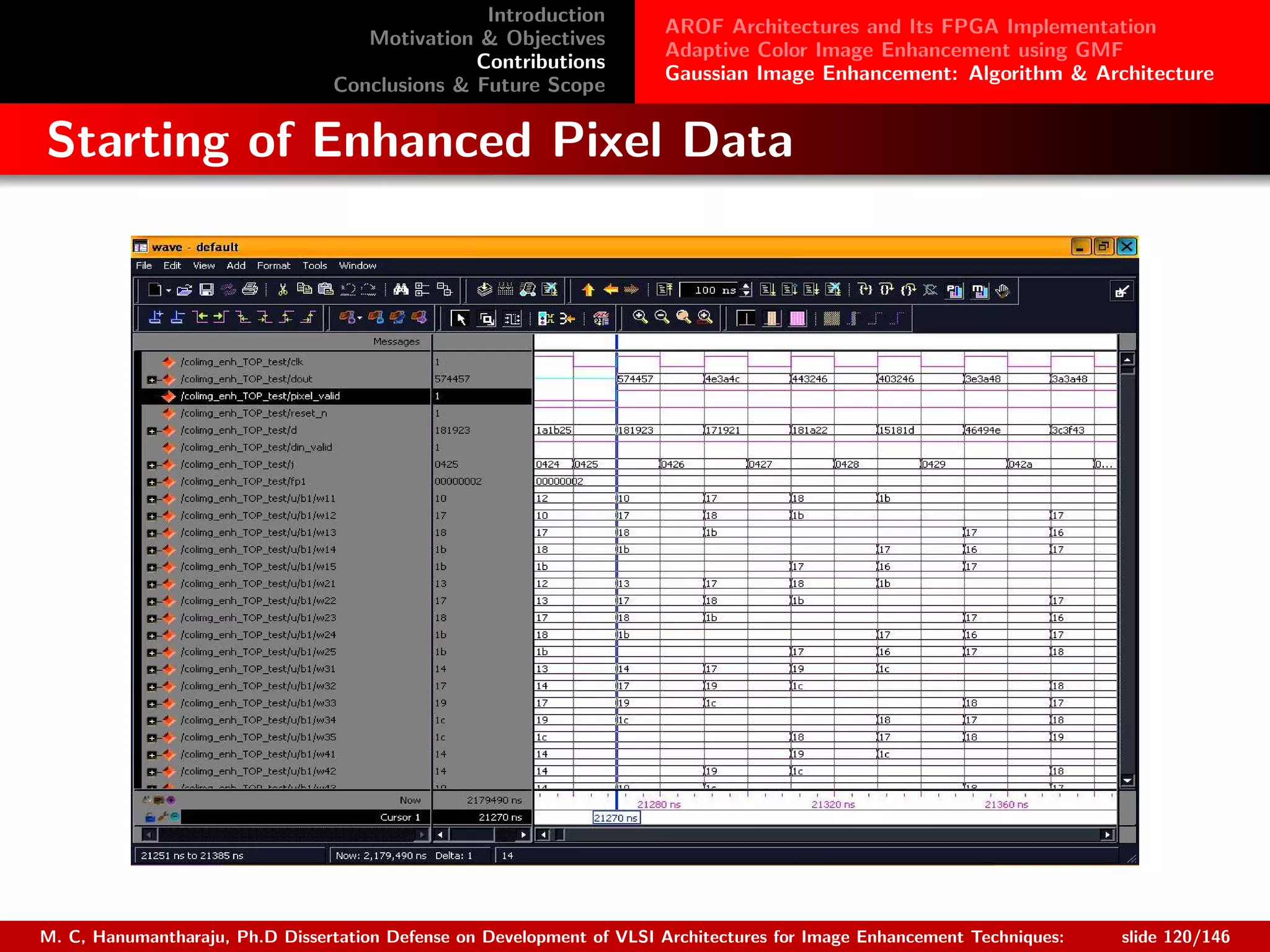Viewport: 1270px width, 952px height.
Task: Click the vertical scrollbar up arrow
Action: pyautogui.click(x=1128, y=359)
